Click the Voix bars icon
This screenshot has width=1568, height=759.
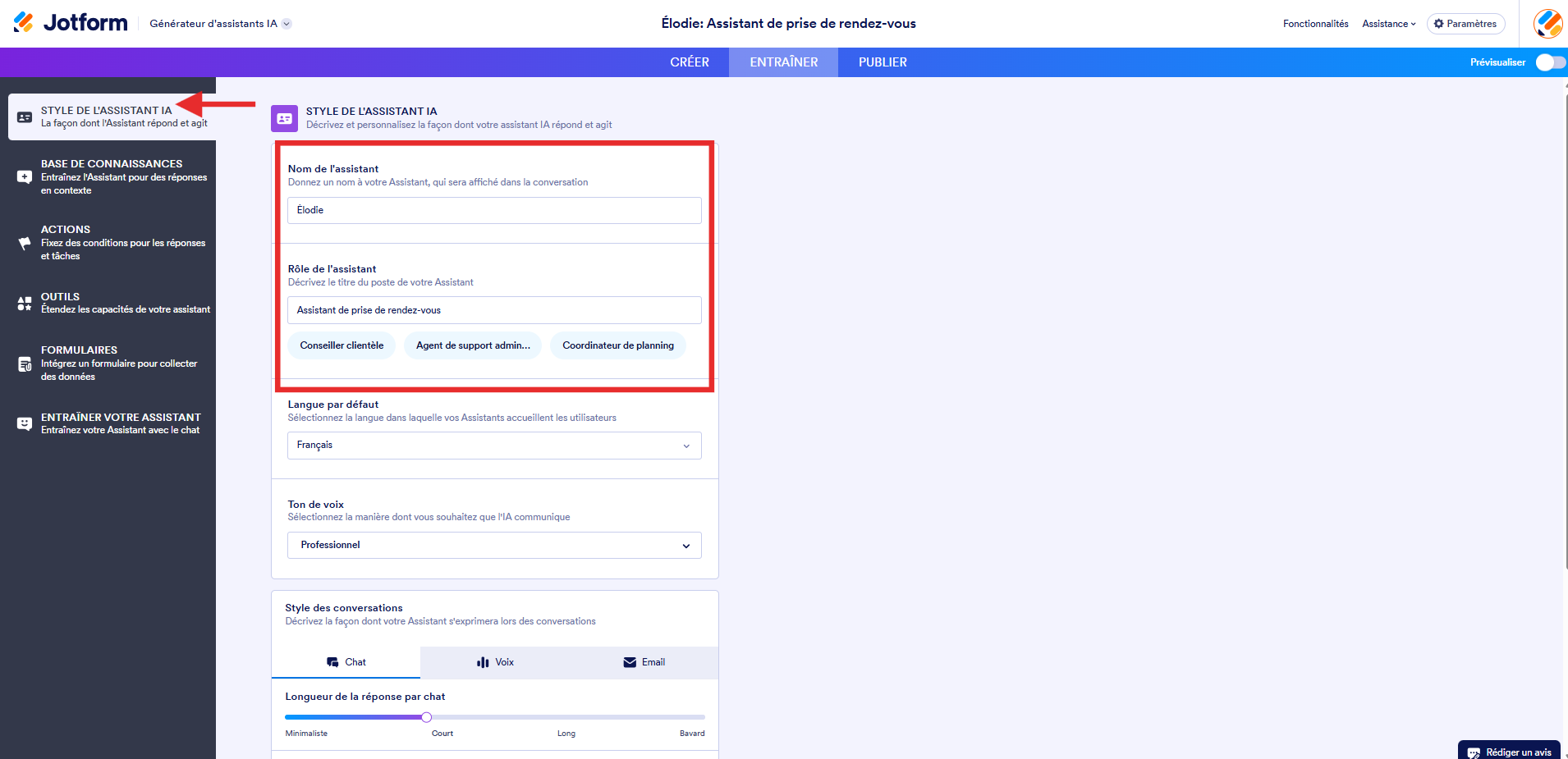[483, 662]
